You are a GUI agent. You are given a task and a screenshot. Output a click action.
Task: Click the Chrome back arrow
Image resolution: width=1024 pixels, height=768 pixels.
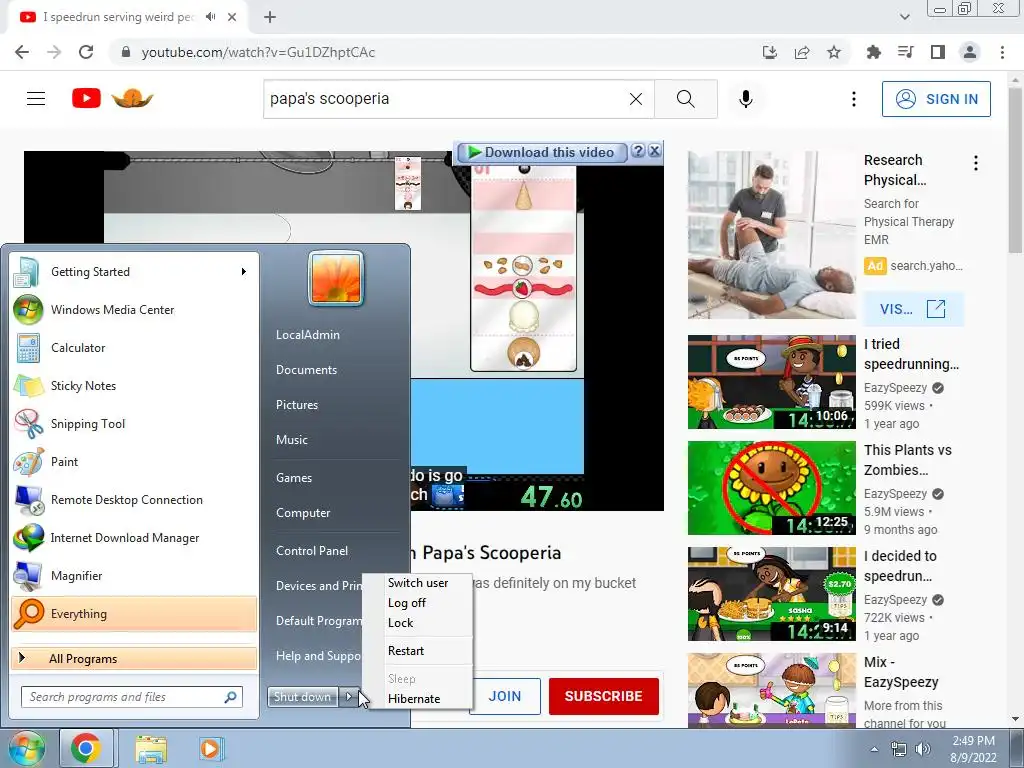[x=22, y=52]
